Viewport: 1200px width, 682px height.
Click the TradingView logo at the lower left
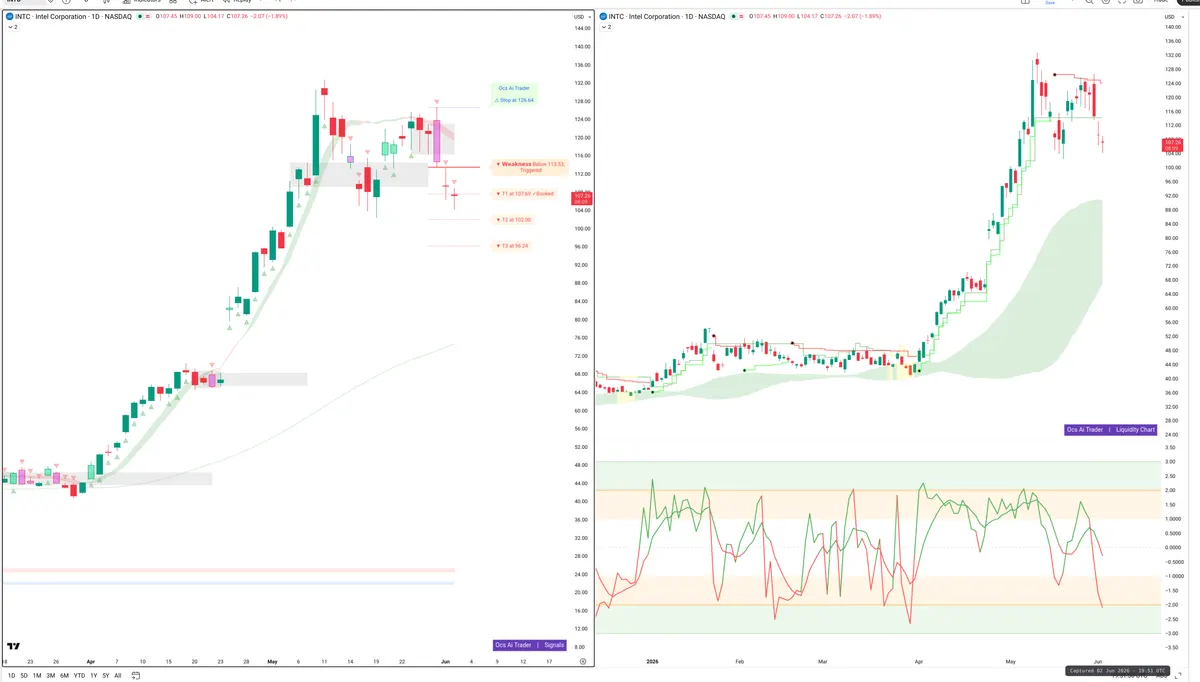coord(14,646)
